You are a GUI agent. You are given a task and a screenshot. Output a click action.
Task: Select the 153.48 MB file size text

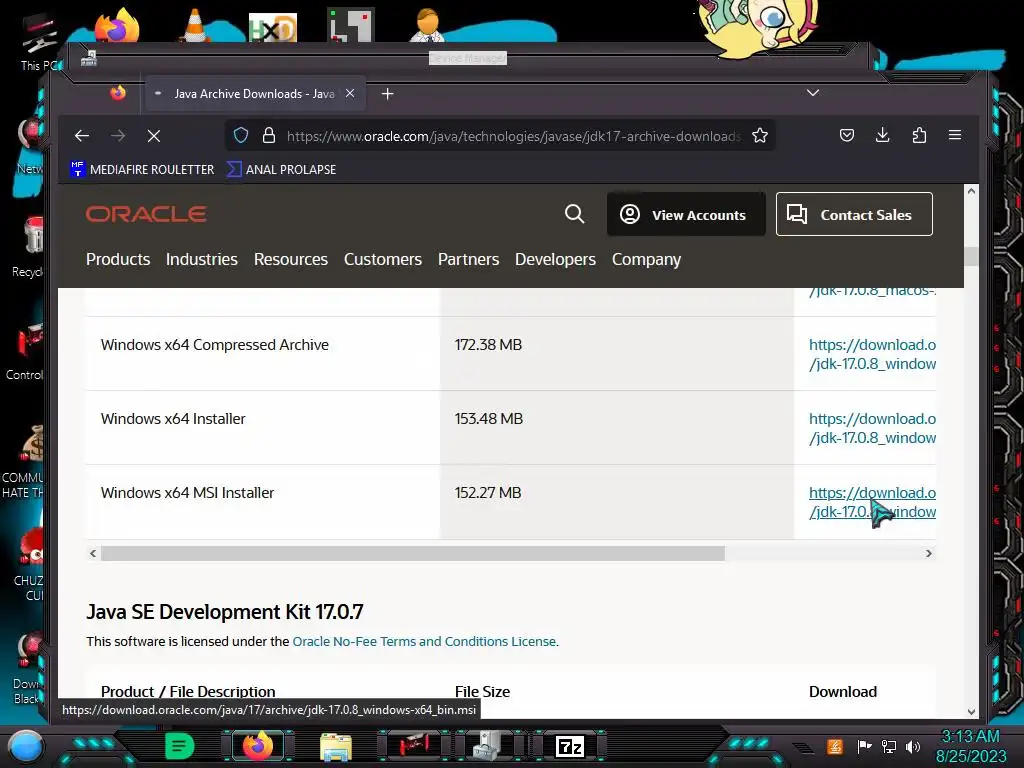click(x=488, y=419)
